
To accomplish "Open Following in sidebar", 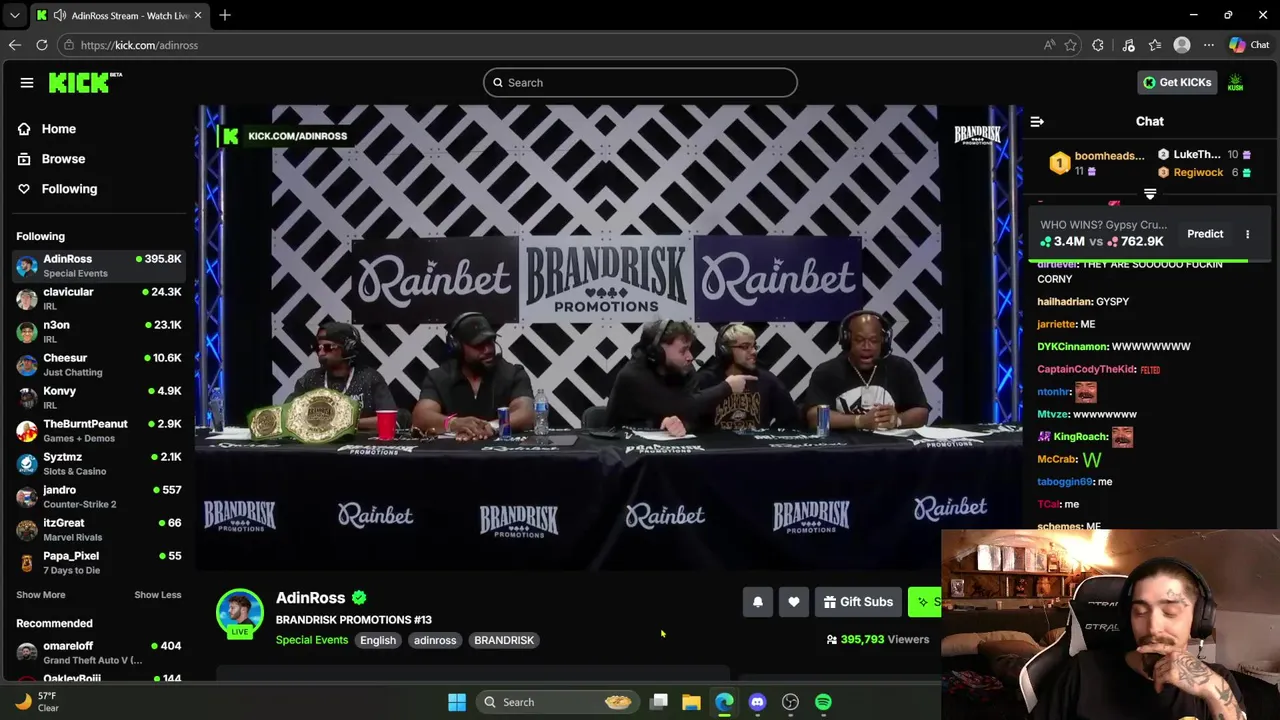I will (x=69, y=189).
